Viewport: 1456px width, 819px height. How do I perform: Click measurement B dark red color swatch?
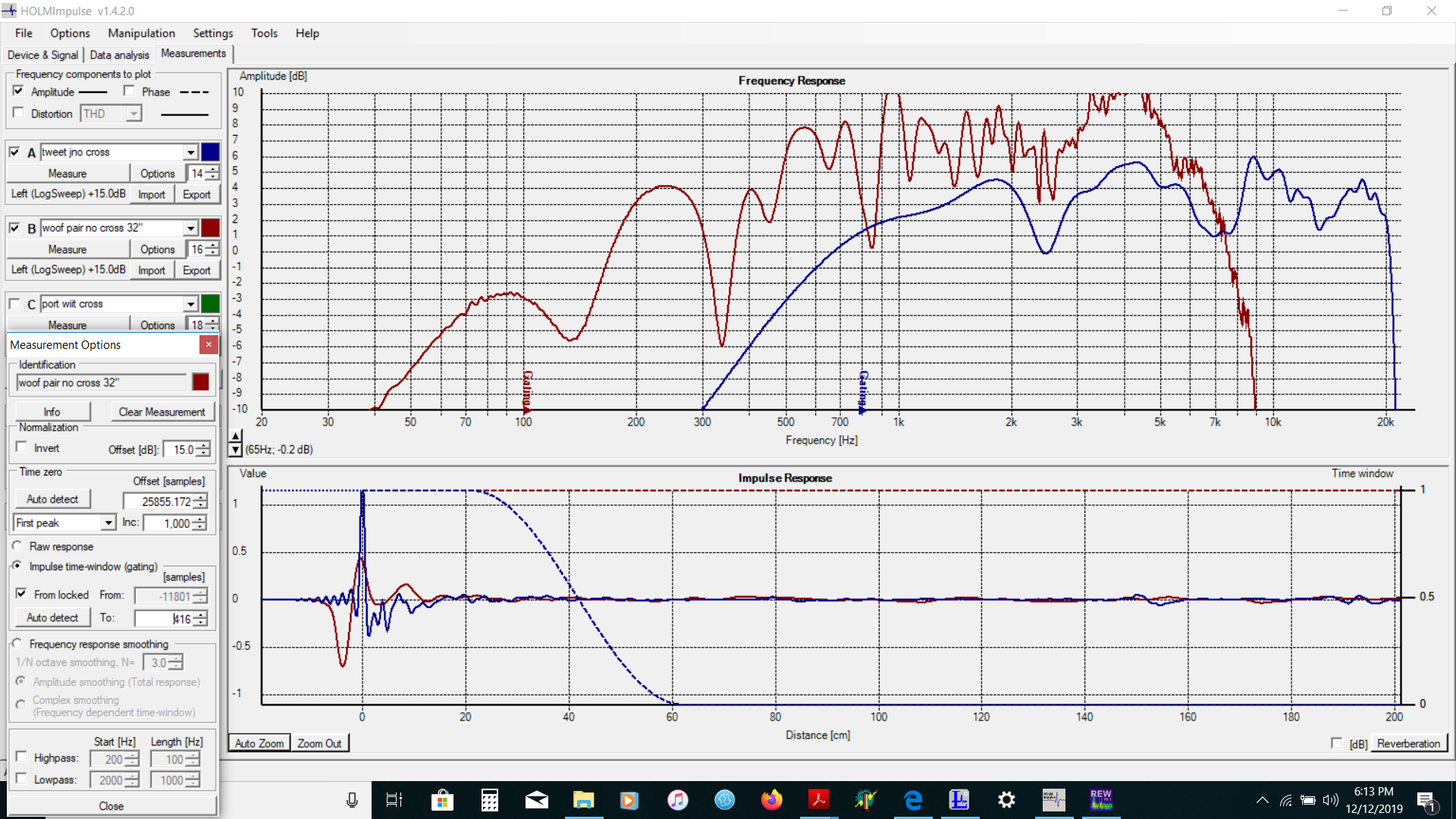210,228
